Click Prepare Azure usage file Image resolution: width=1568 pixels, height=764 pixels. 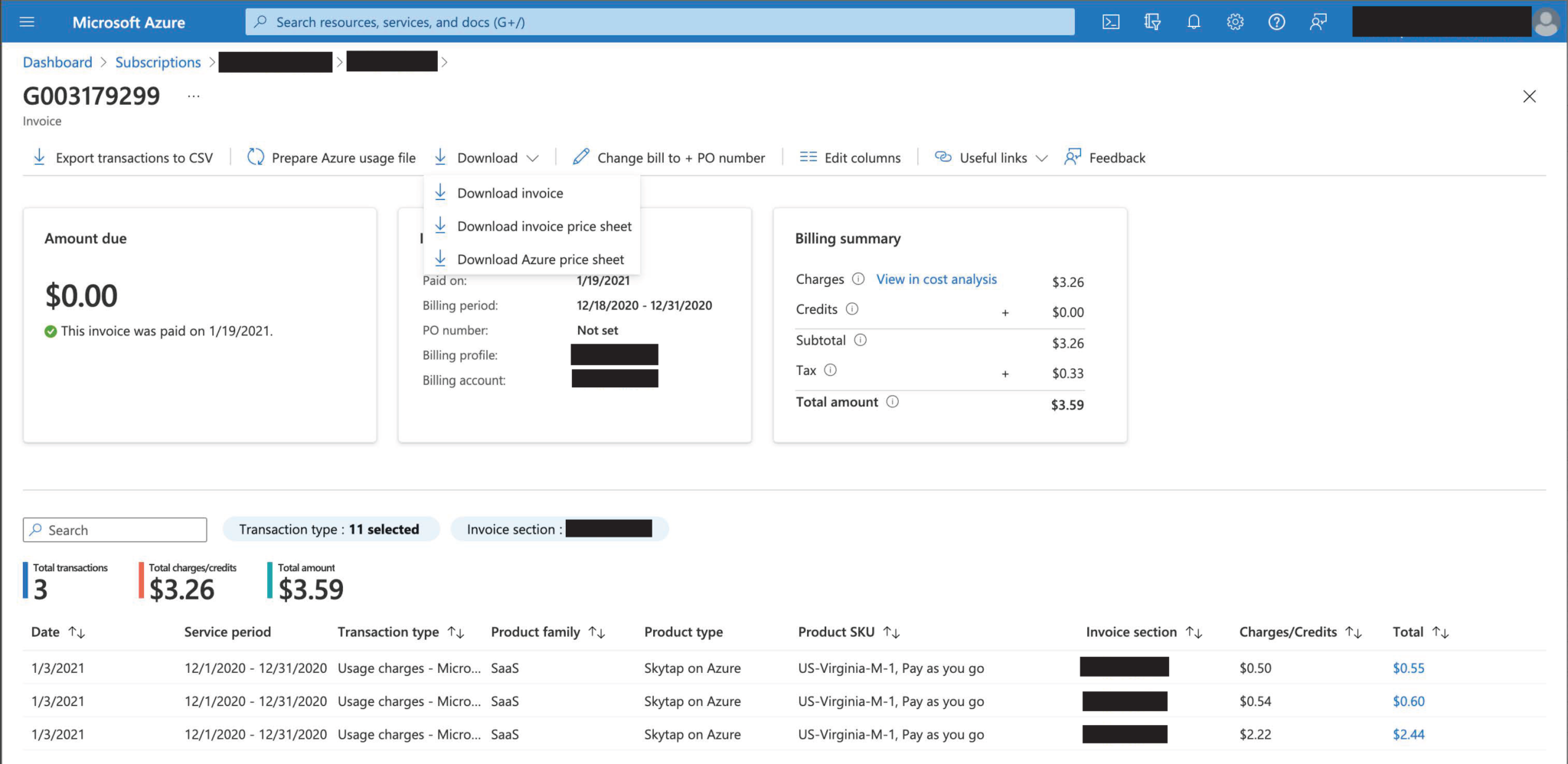331,157
